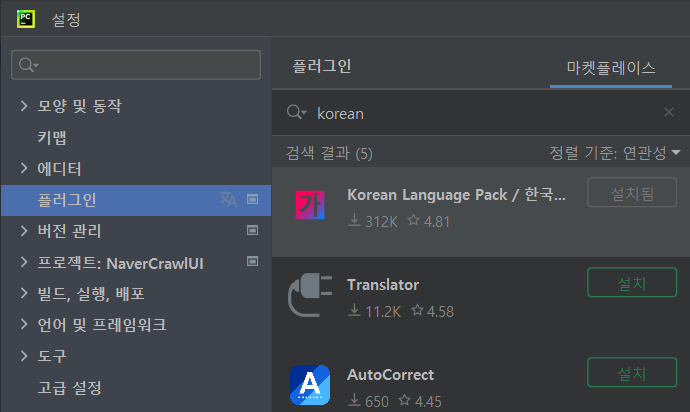Expand the 언어 및 프레임워크 section

tap(24, 324)
